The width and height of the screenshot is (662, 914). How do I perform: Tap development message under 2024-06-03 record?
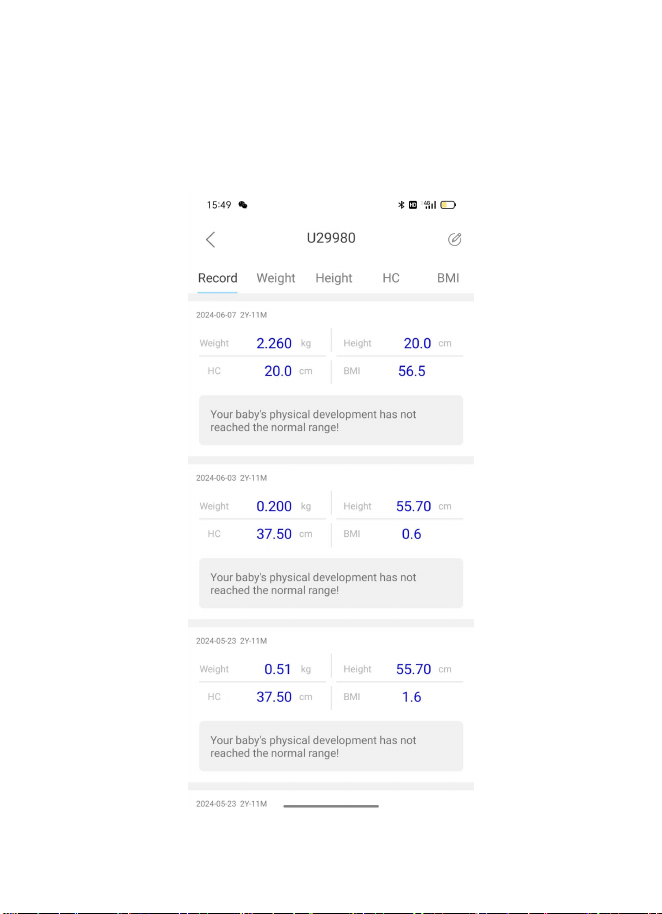coord(331,583)
